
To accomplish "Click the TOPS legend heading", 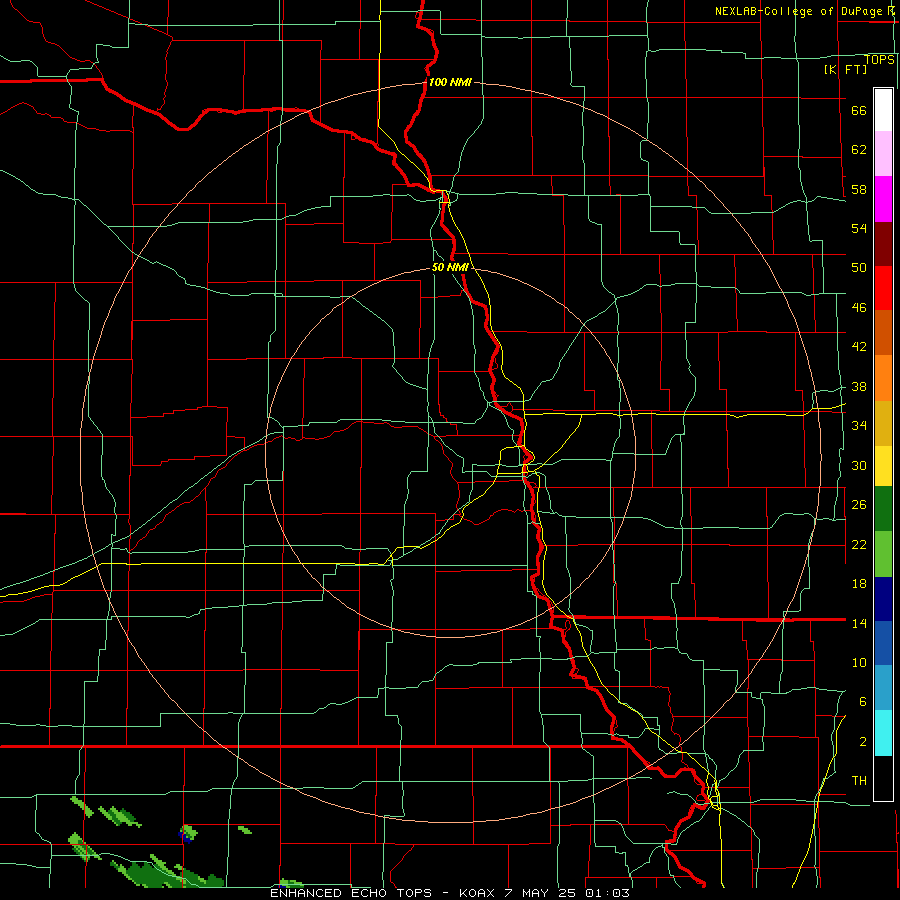I will click(879, 60).
